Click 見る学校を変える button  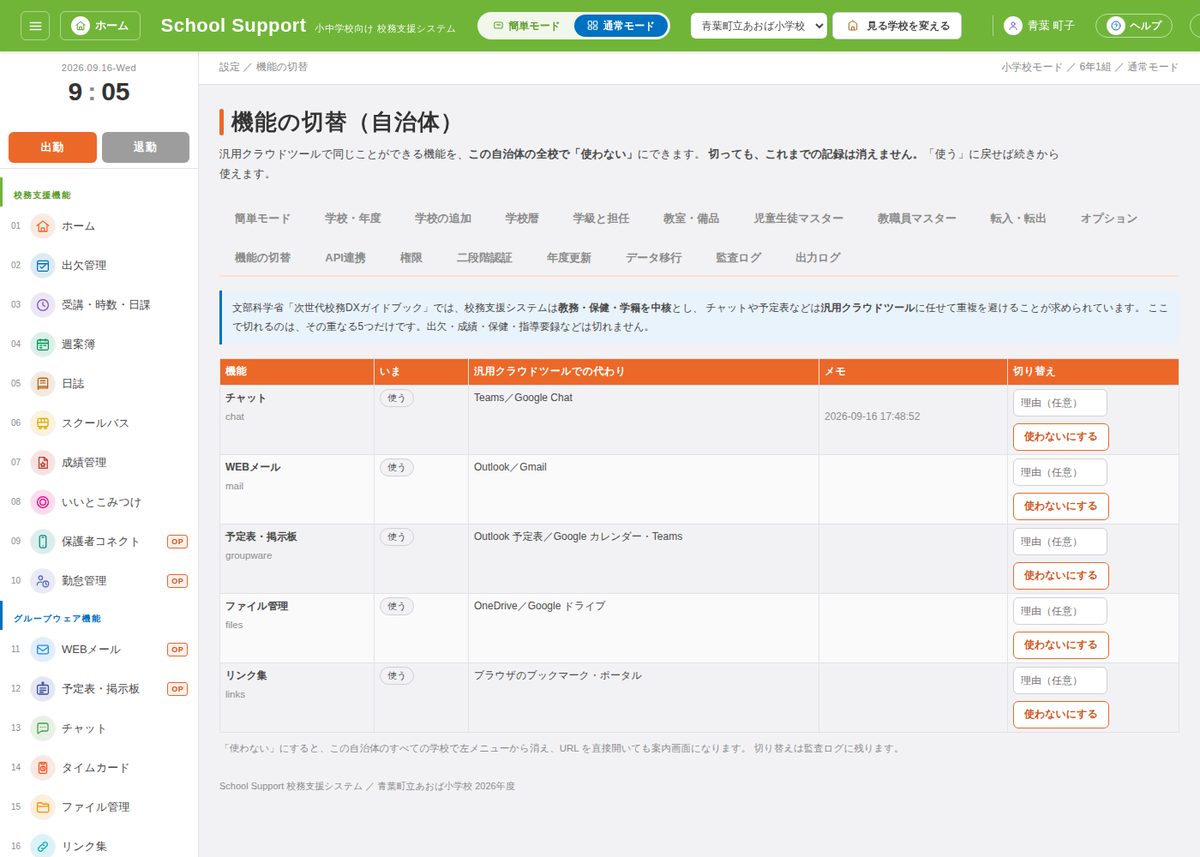[x=897, y=26]
